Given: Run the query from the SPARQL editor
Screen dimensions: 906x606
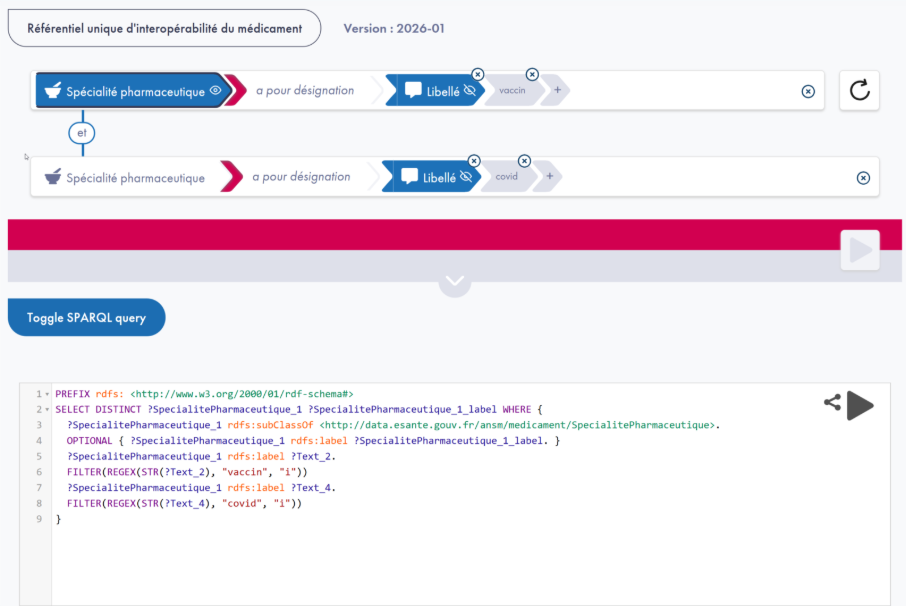Looking at the screenshot, I should pos(860,405).
